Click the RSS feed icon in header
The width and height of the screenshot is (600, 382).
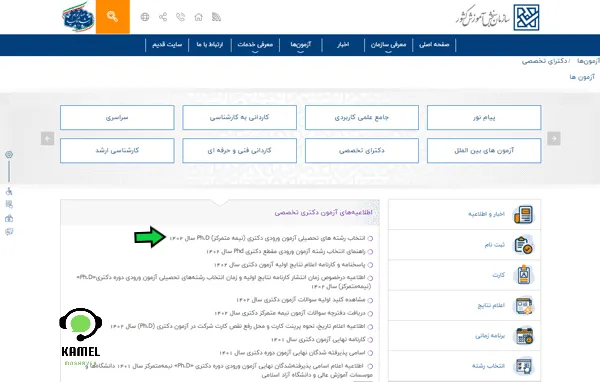(x=216, y=17)
